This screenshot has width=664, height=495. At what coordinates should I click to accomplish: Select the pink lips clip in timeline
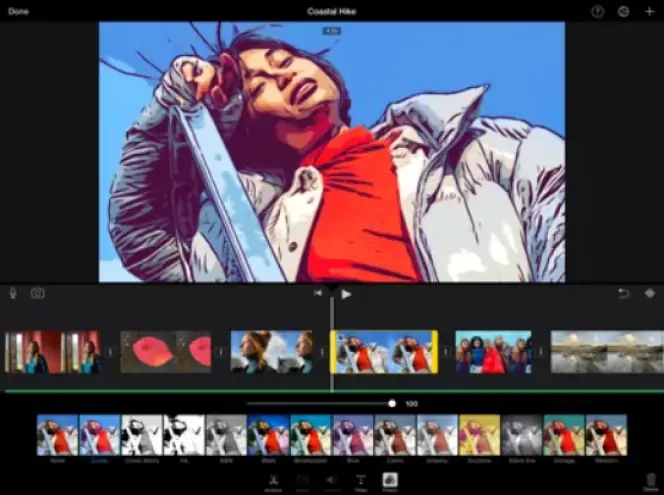click(166, 352)
